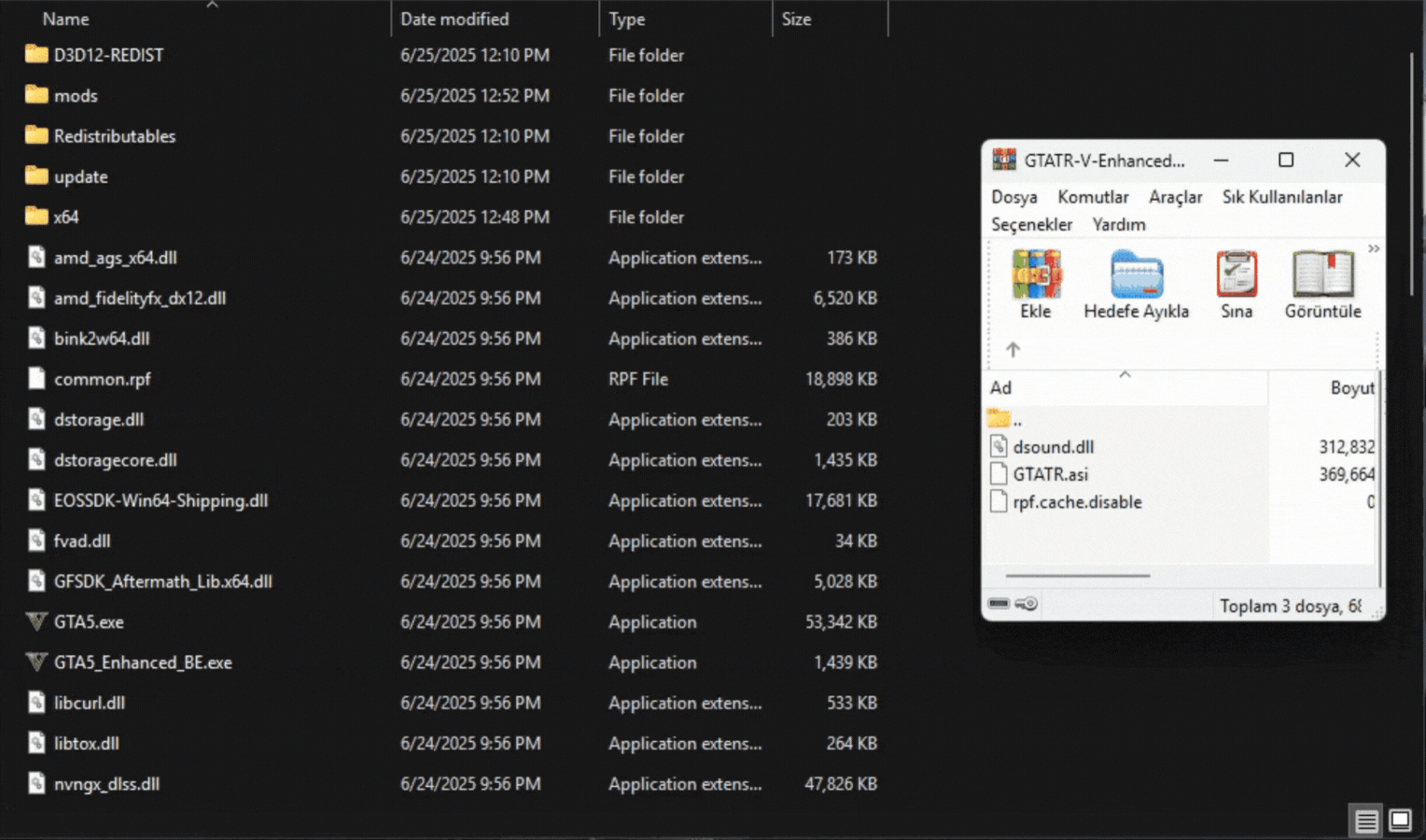1426x840 pixels.
Task: Switch Explorer to details view icon
Action: (1366, 820)
